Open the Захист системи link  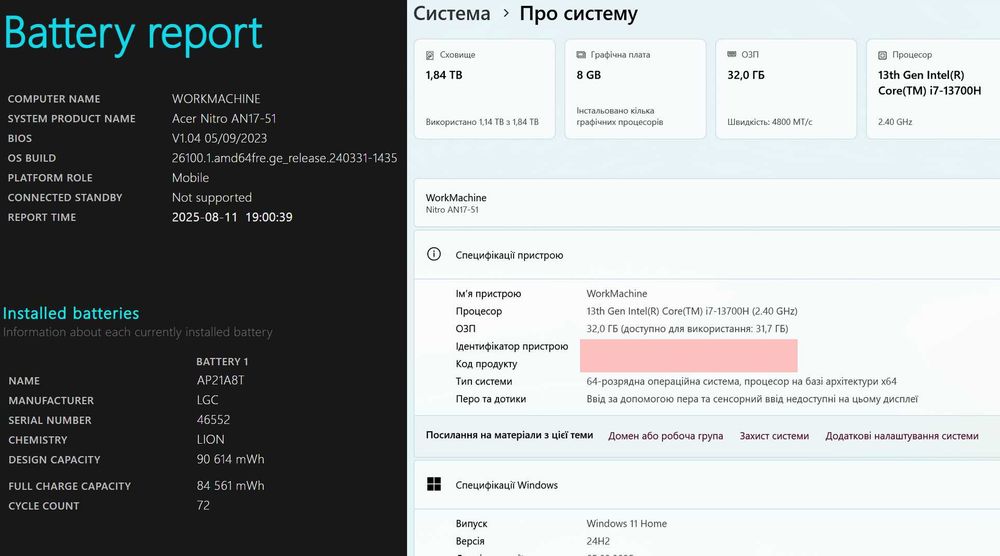pyautogui.click(x=774, y=435)
